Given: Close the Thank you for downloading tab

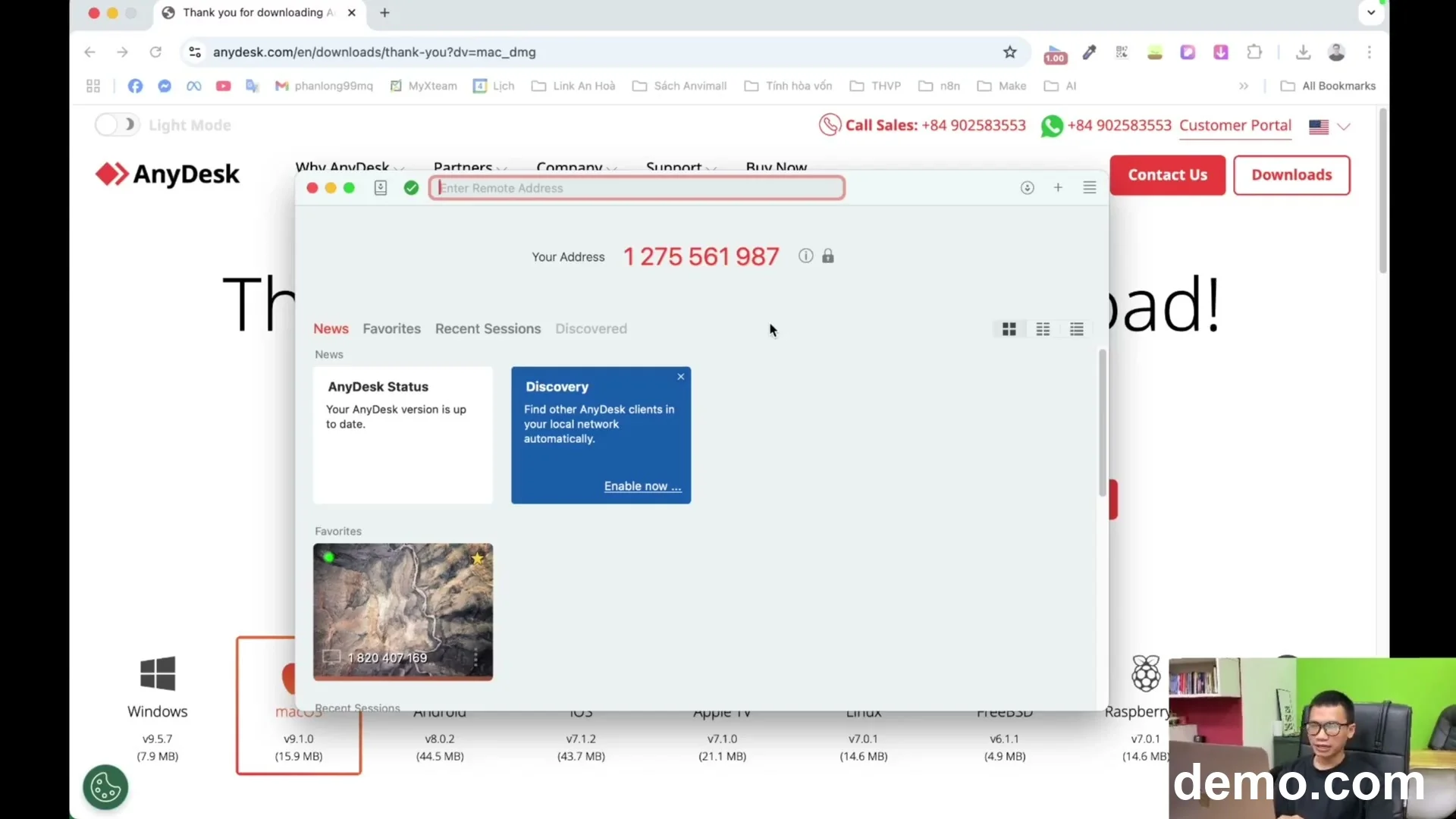Looking at the screenshot, I should [x=352, y=13].
